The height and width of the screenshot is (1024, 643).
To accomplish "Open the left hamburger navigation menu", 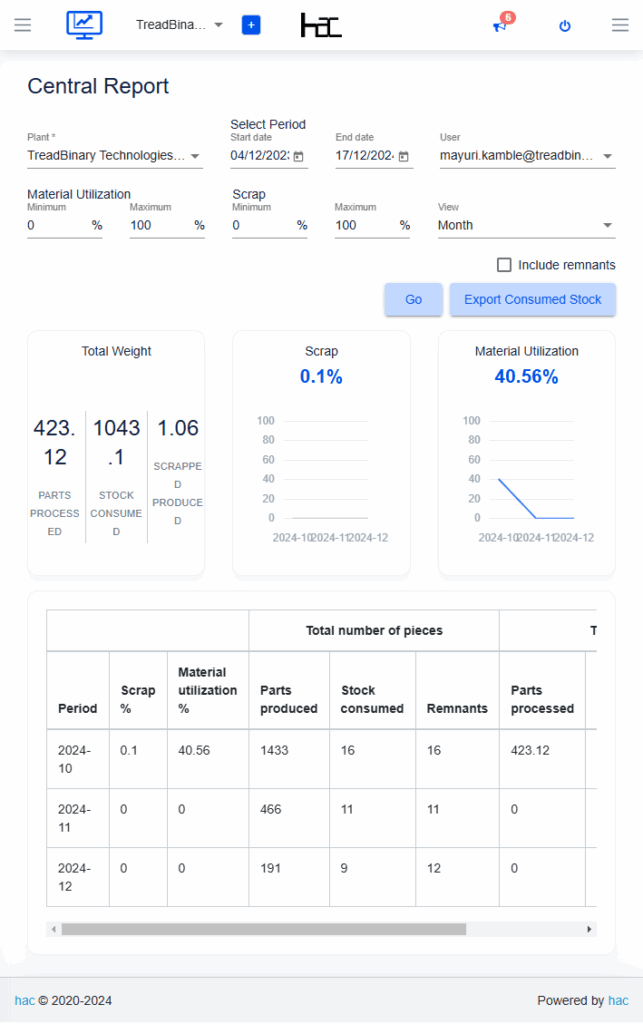I will click(x=23, y=25).
